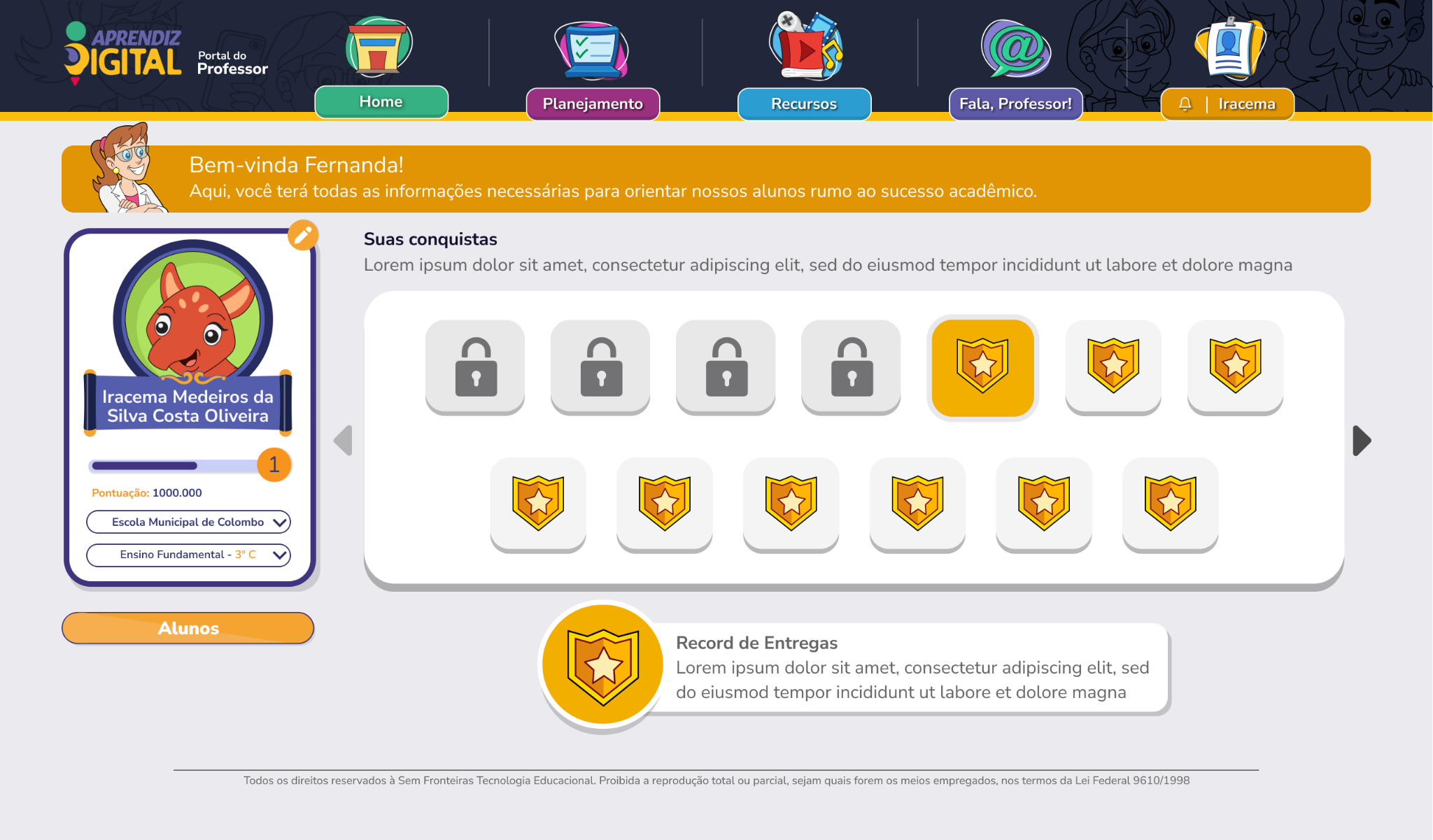Click the Fala, Professor at-sign chat icon

pyautogui.click(x=1015, y=48)
